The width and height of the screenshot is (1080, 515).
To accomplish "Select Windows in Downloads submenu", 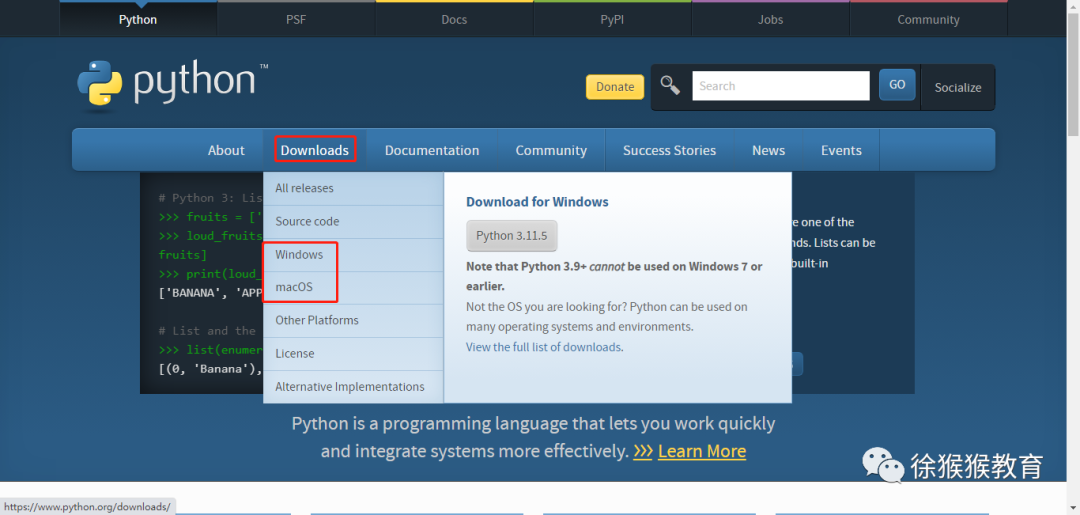I will (353, 255).
